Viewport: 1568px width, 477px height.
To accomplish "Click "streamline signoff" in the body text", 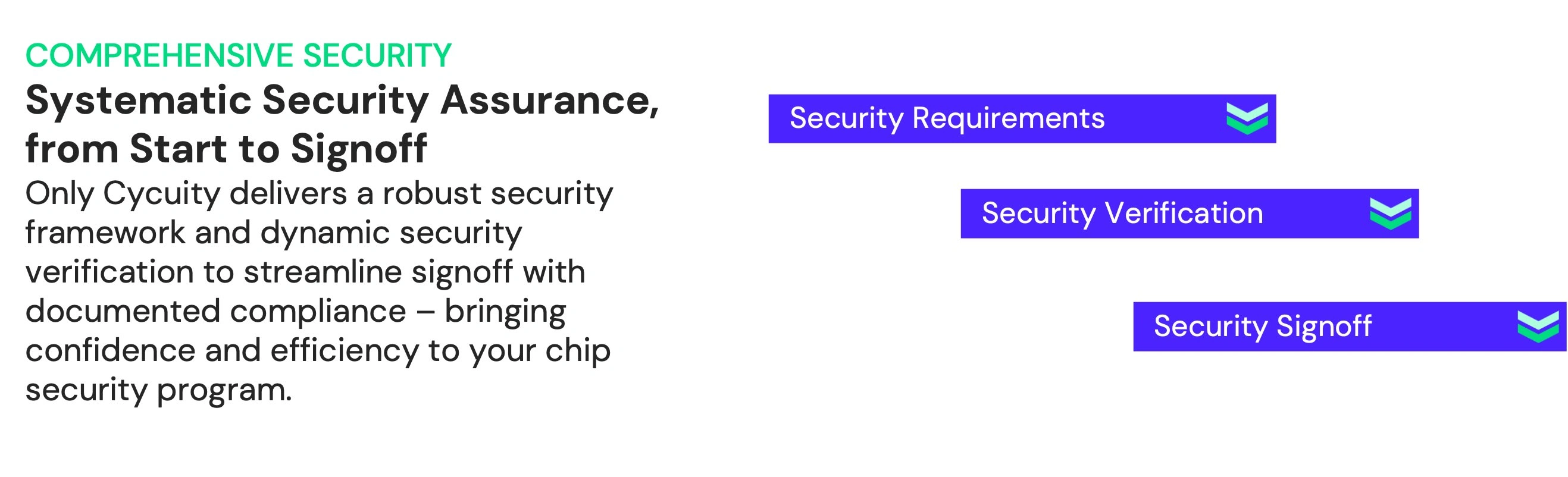I will [377, 272].
